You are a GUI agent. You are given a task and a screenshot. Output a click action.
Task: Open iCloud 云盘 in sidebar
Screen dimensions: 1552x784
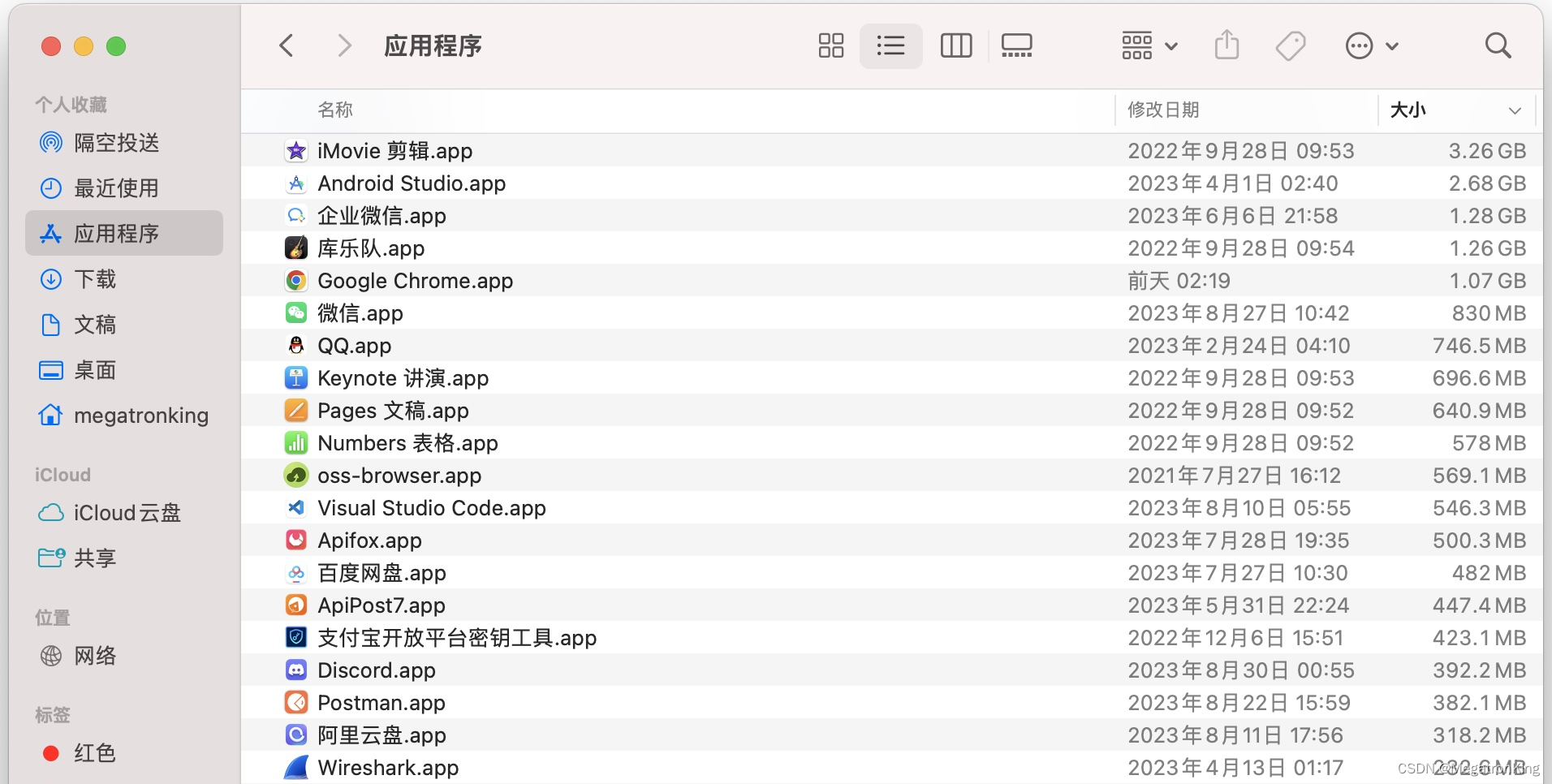124,513
